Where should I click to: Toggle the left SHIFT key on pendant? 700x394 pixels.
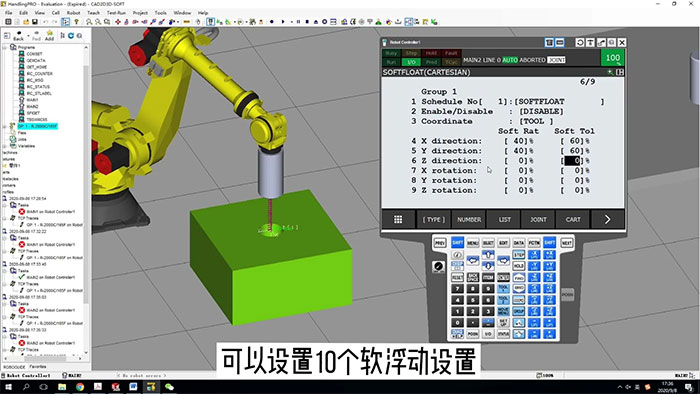[x=457, y=243]
